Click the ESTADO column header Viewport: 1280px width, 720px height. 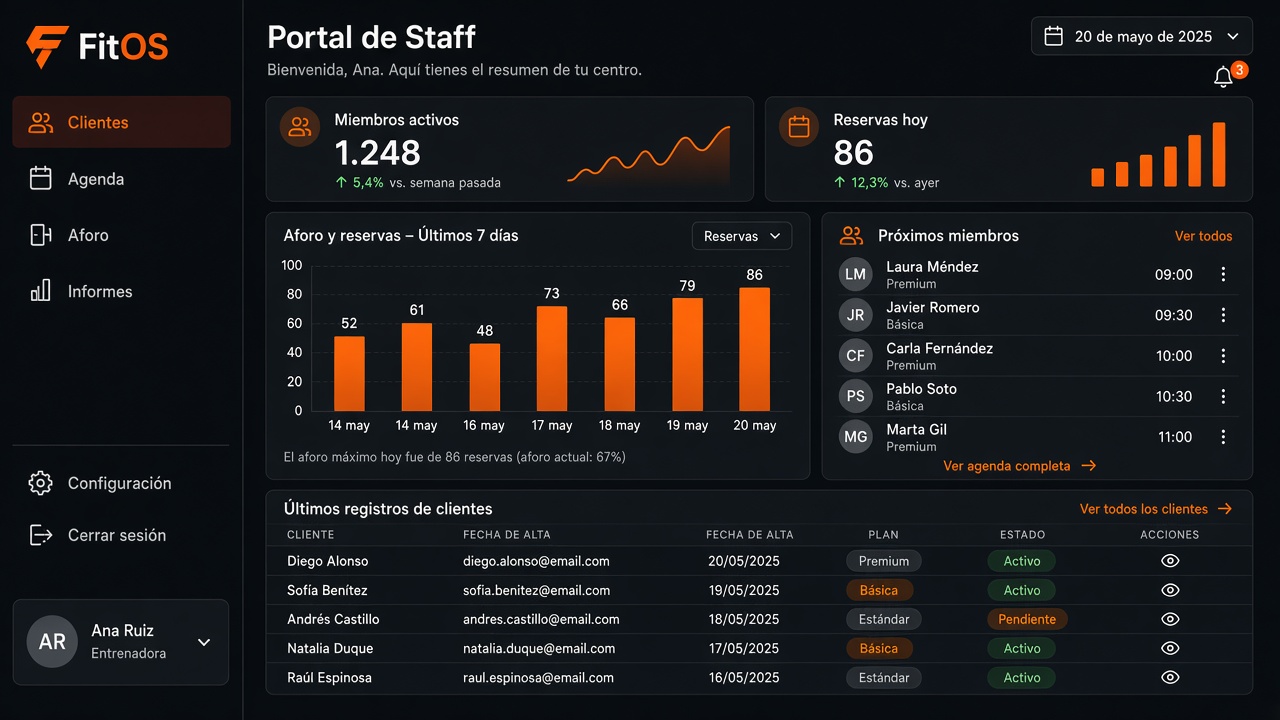pos(1022,535)
